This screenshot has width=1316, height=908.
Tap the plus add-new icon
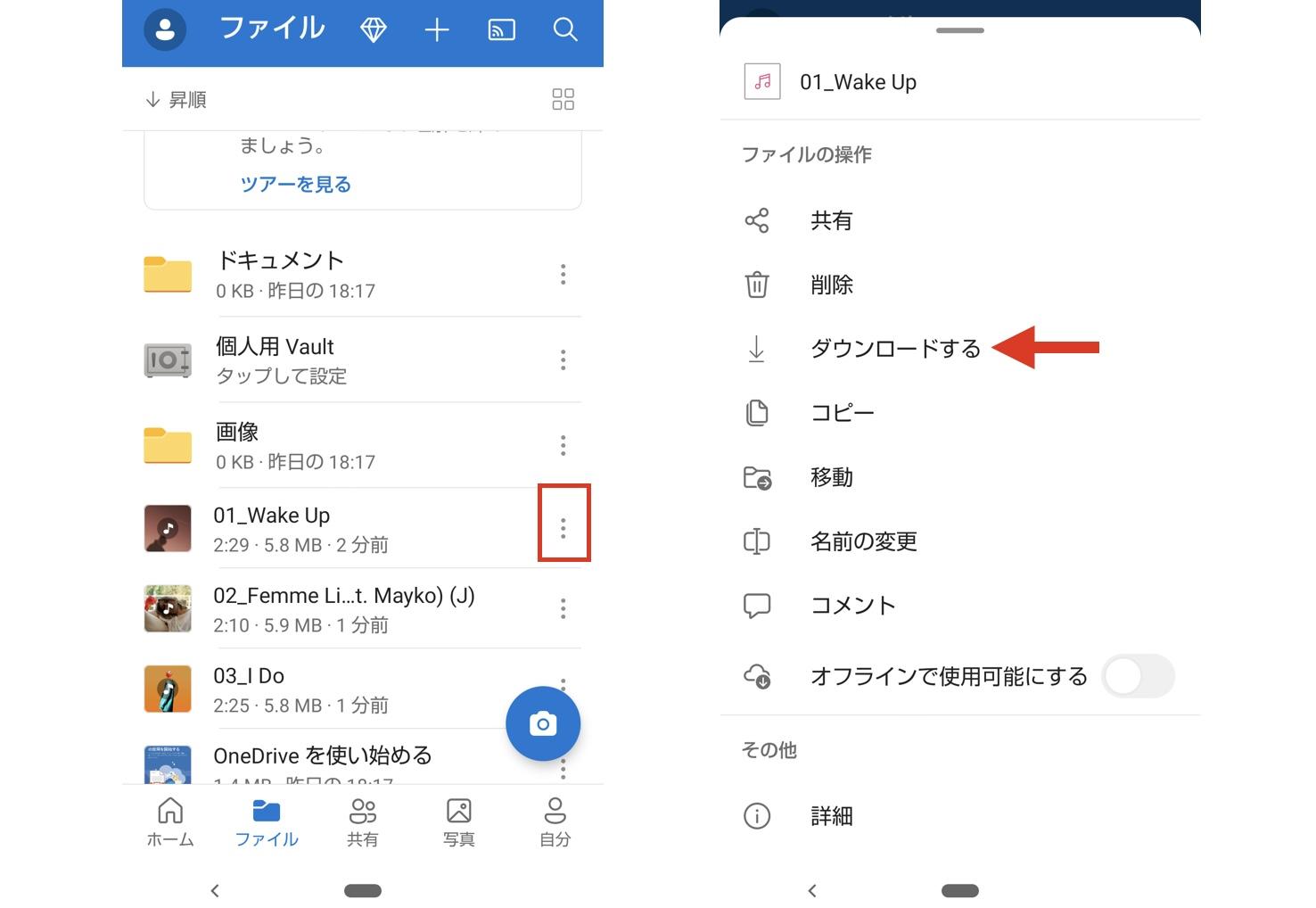coord(437,30)
